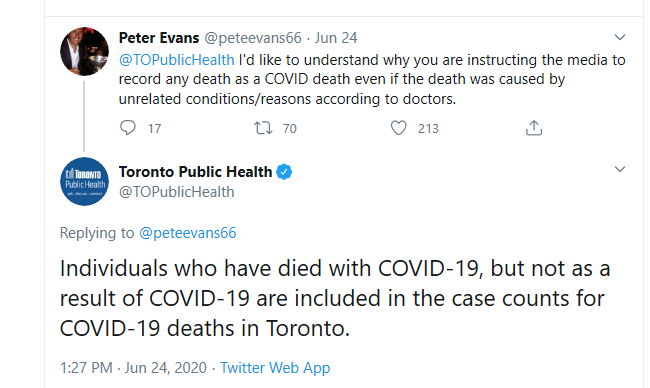Open @TOPublicHealth mention in Peter's tweet
This screenshot has height=388, width=650.
pos(177,60)
